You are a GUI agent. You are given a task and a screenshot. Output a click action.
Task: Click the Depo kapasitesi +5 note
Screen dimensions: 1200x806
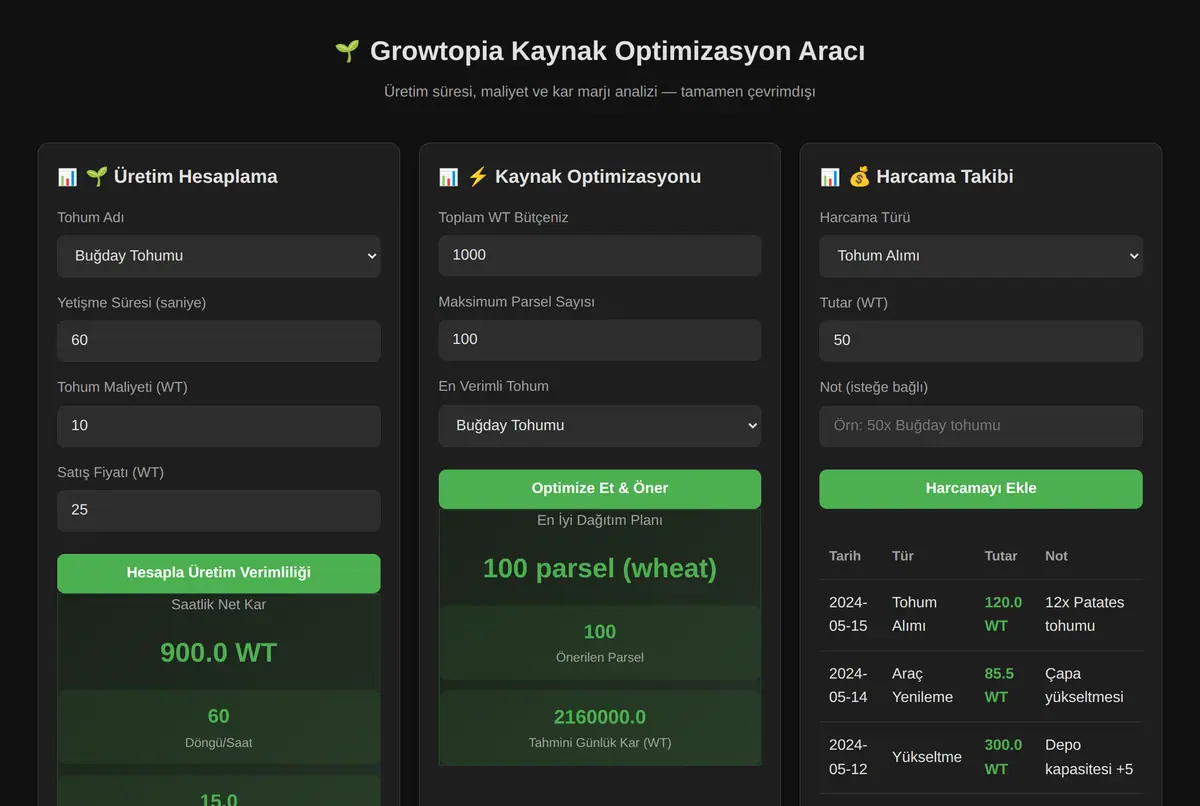(x=1089, y=757)
